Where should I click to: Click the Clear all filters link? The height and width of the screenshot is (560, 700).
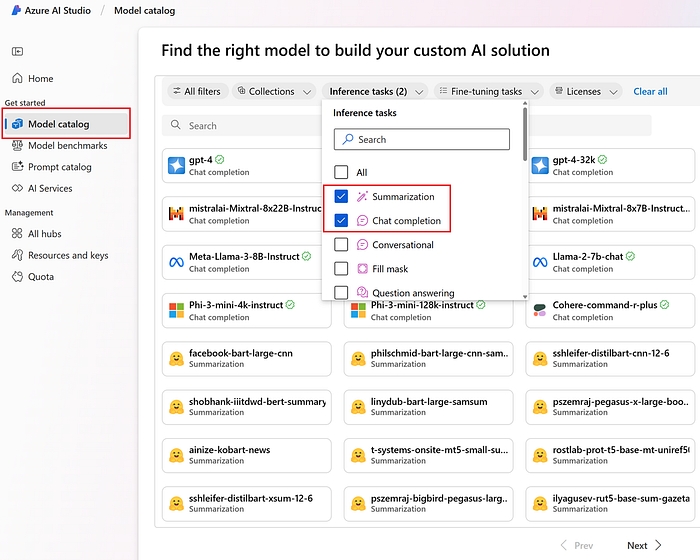coord(650,92)
